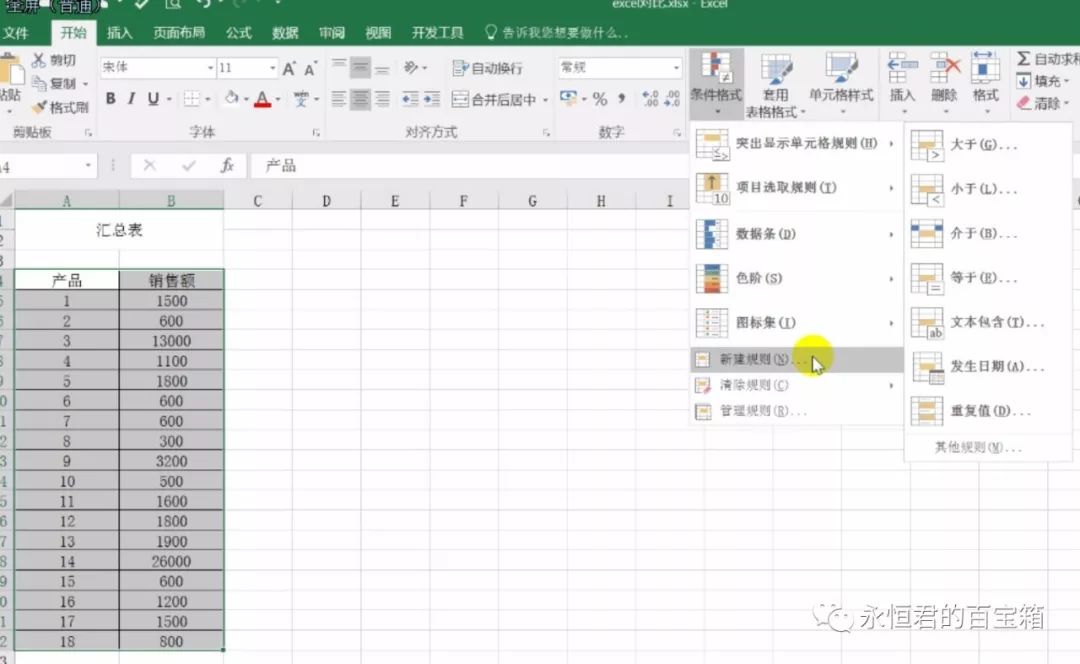The image size is (1080, 664).
Task: Toggle 自动换行 wrap text
Action: pos(488,68)
